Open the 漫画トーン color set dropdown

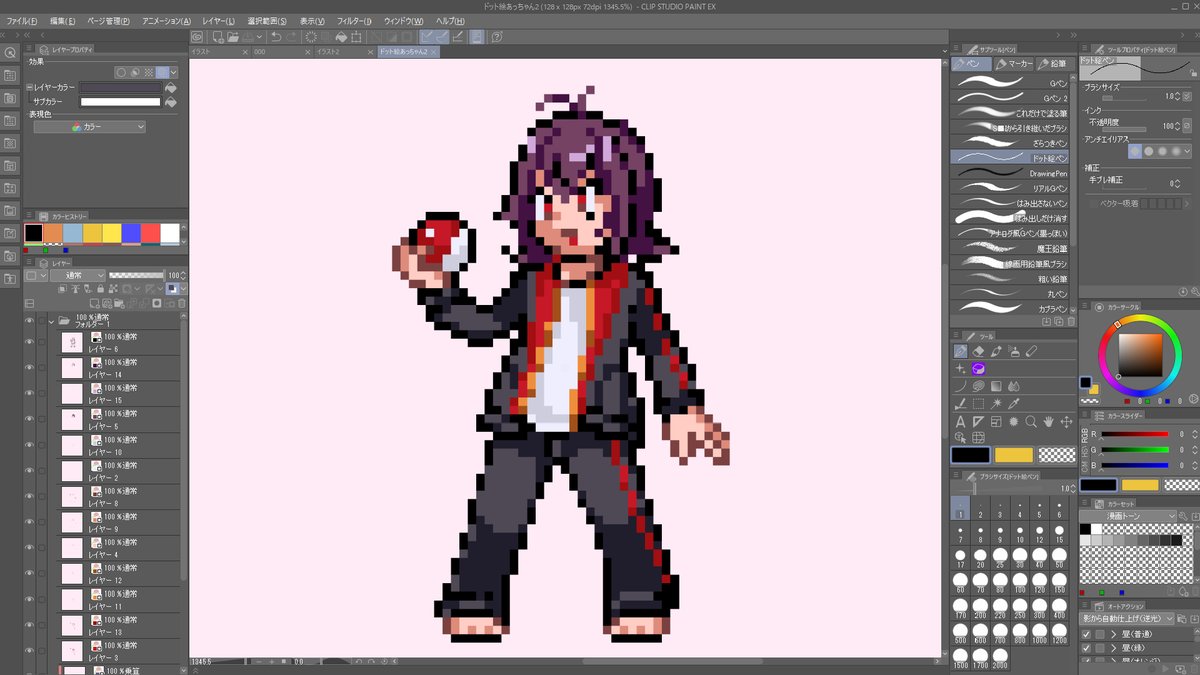point(1128,516)
